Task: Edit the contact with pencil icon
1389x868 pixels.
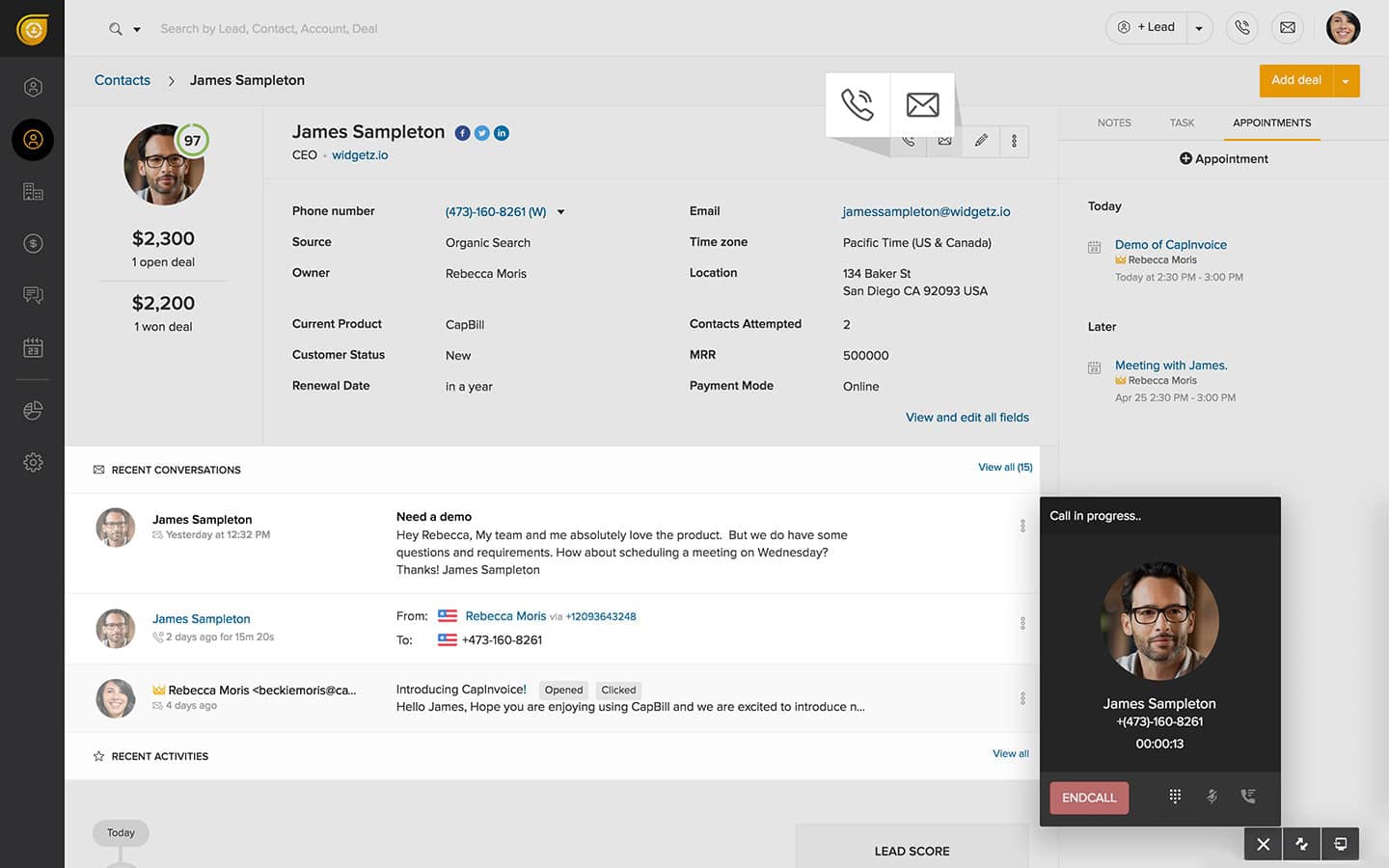Action: (x=981, y=141)
